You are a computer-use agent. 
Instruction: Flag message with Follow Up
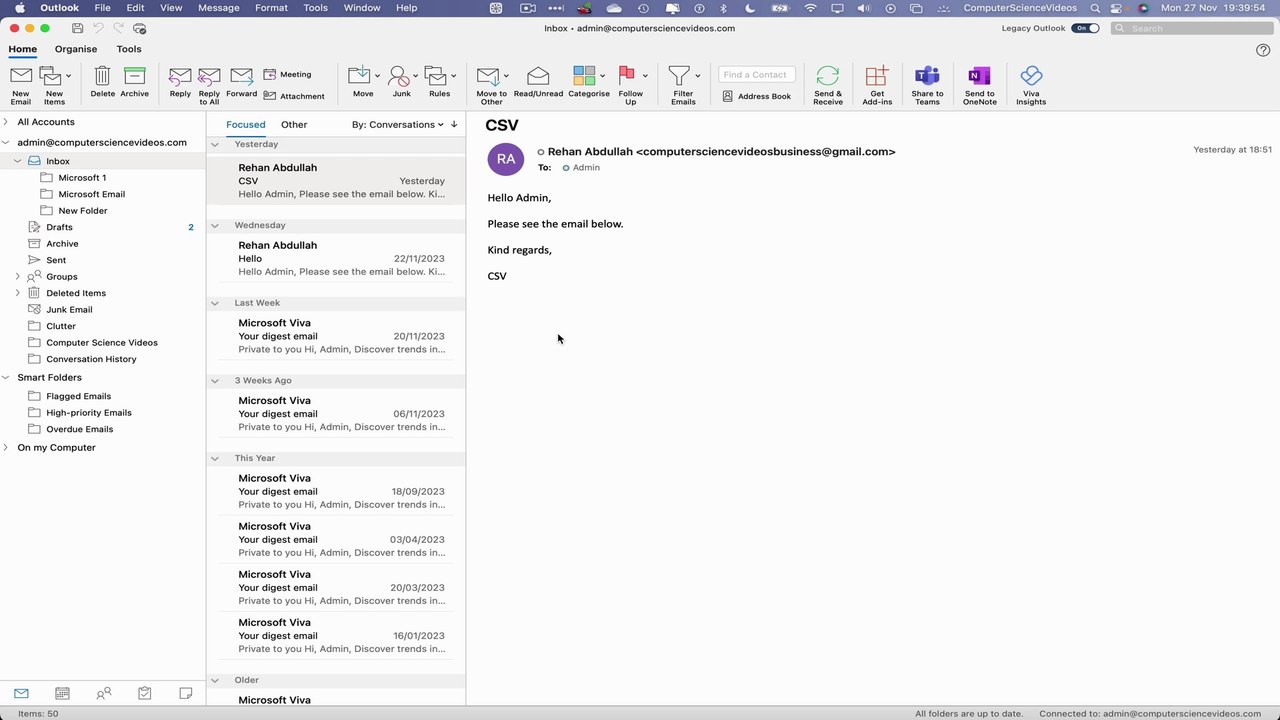point(631,86)
